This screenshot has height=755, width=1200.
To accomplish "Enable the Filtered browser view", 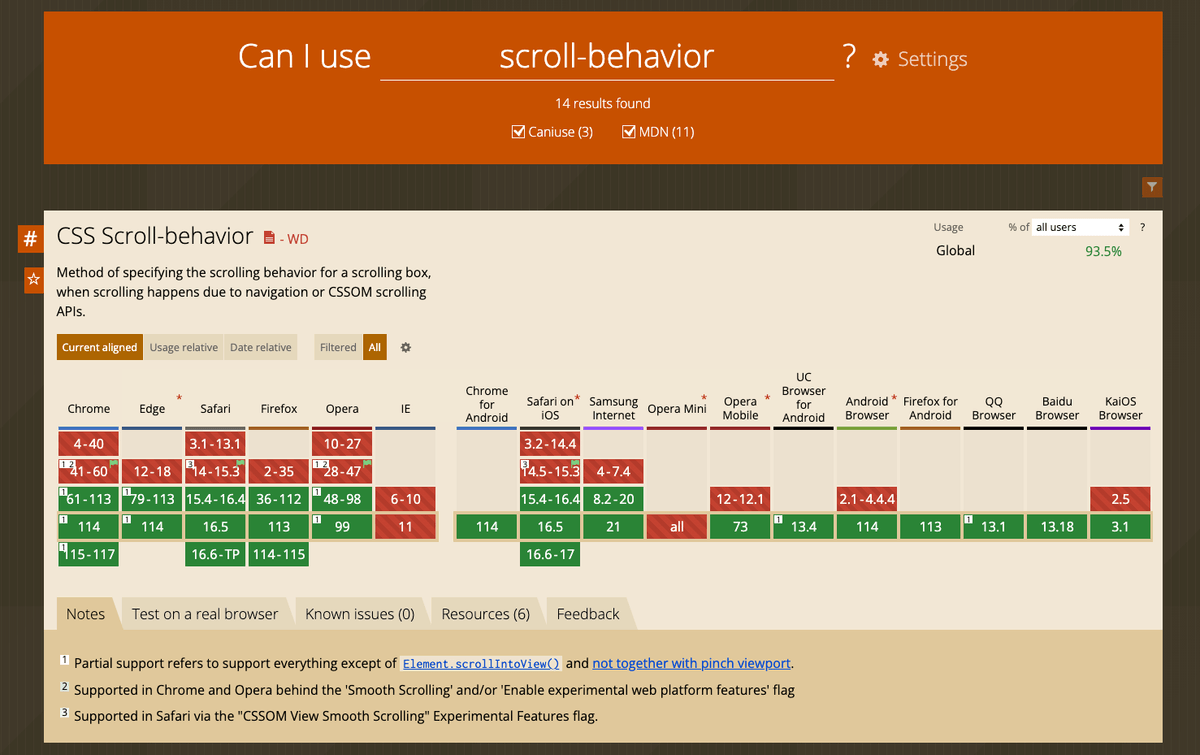I will (337, 346).
